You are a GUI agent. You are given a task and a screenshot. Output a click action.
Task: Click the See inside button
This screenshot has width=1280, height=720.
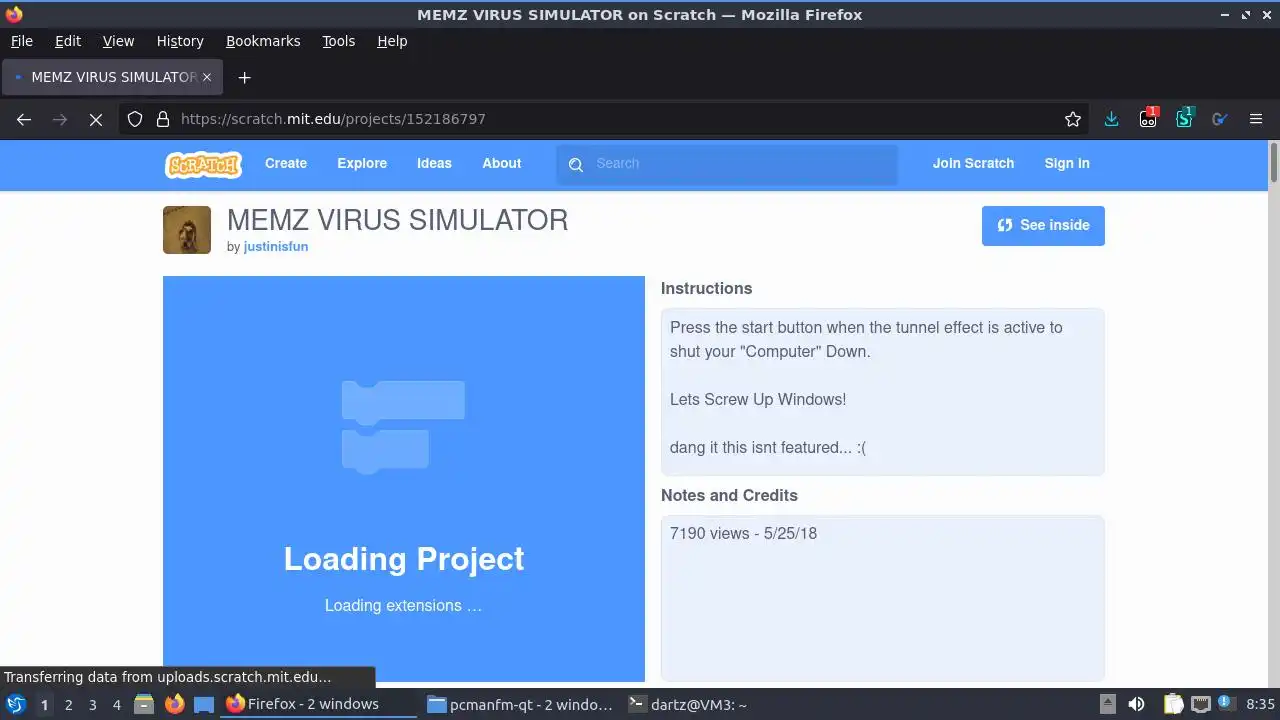tap(1043, 226)
